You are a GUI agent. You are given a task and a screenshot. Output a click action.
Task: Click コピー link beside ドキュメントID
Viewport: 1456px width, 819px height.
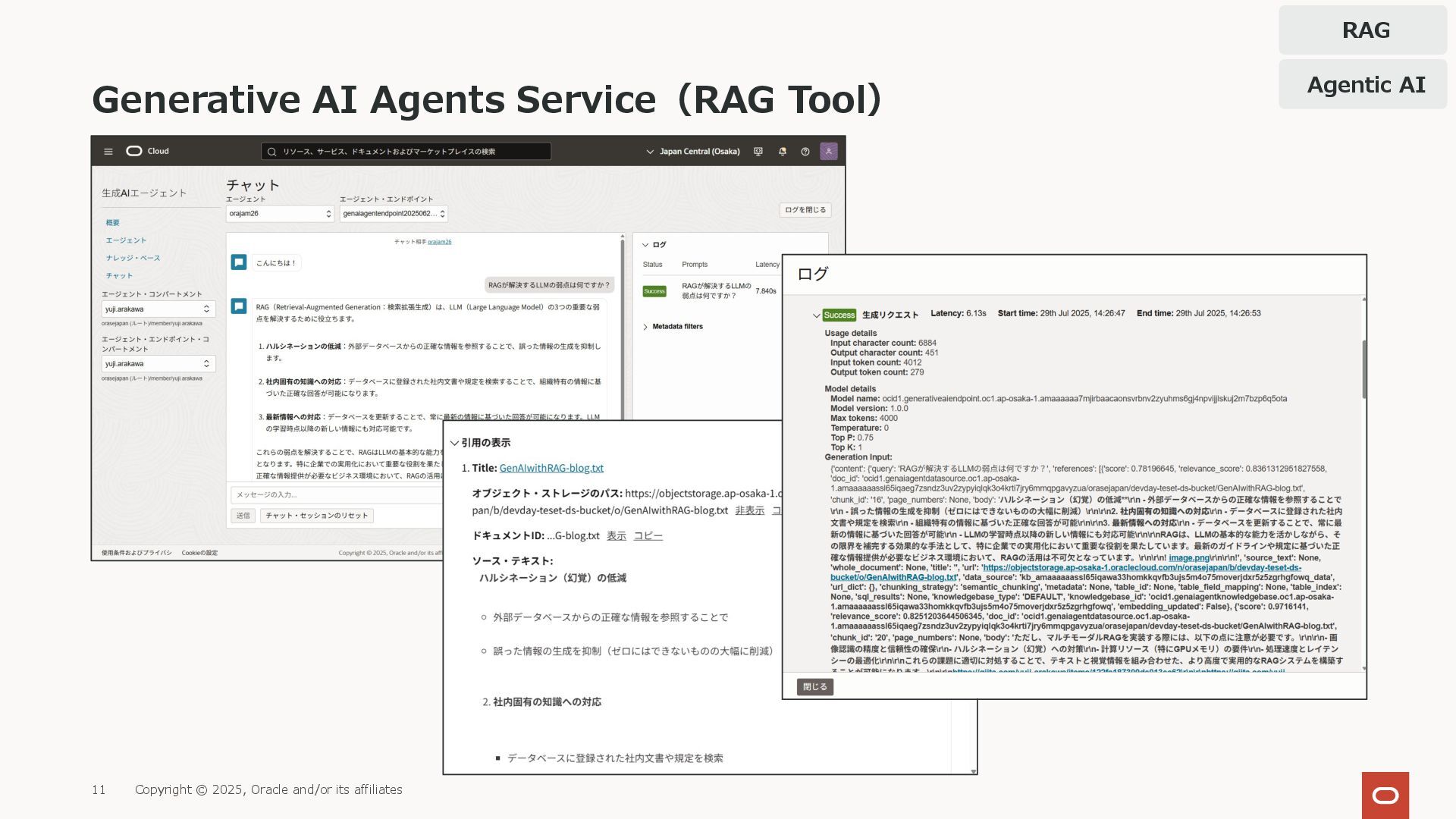pyautogui.click(x=648, y=536)
